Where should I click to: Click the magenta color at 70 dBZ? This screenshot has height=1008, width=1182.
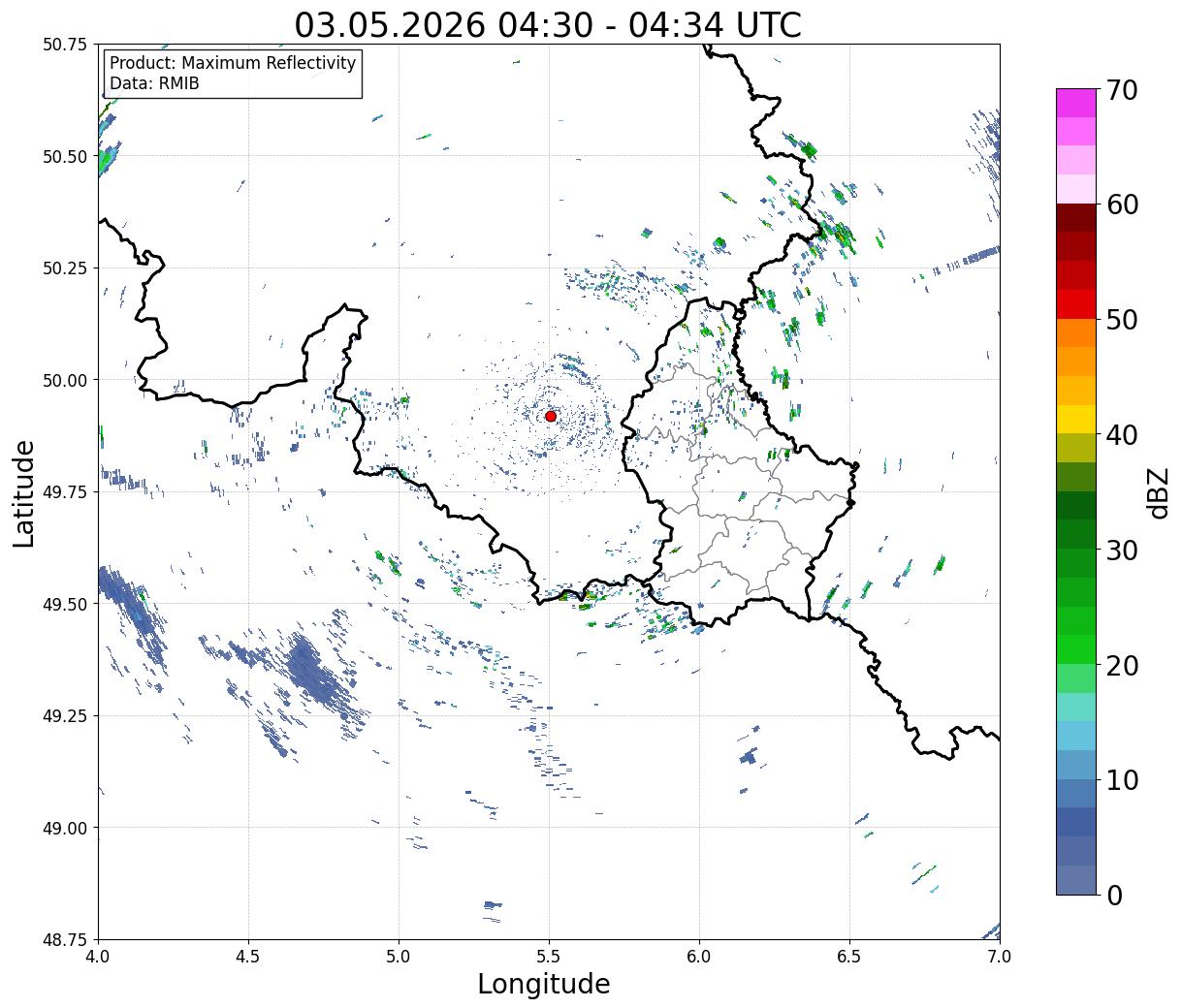(x=1076, y=103)
